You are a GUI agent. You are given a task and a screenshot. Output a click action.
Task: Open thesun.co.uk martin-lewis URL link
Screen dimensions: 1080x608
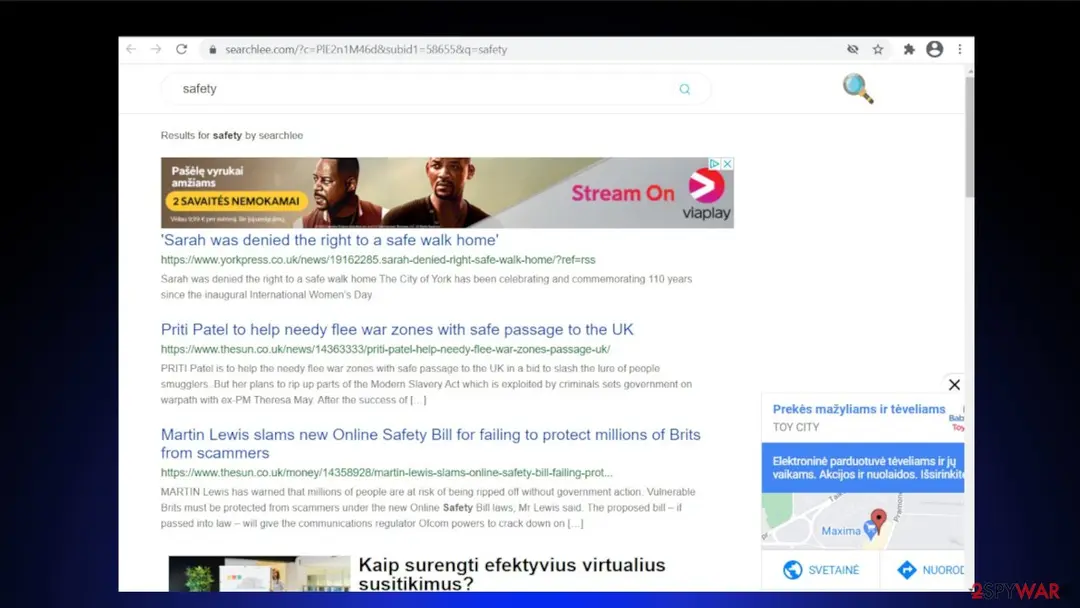coord(386,472)
